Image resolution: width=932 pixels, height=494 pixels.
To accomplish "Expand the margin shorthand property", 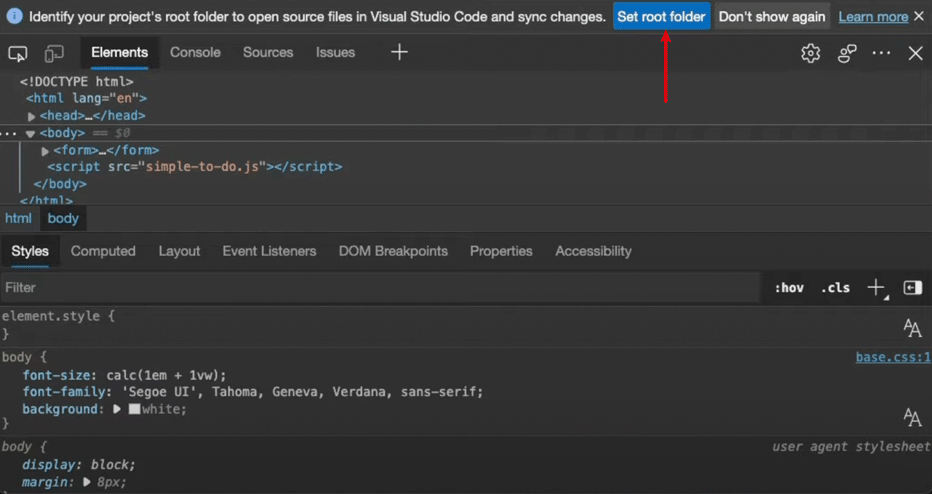I will [87, 482].
